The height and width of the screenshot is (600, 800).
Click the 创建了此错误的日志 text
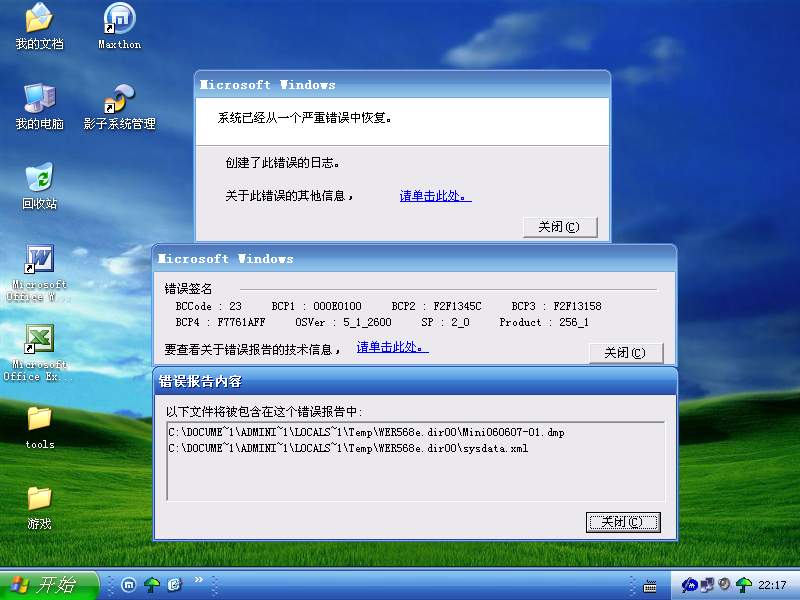coord(283,163)
